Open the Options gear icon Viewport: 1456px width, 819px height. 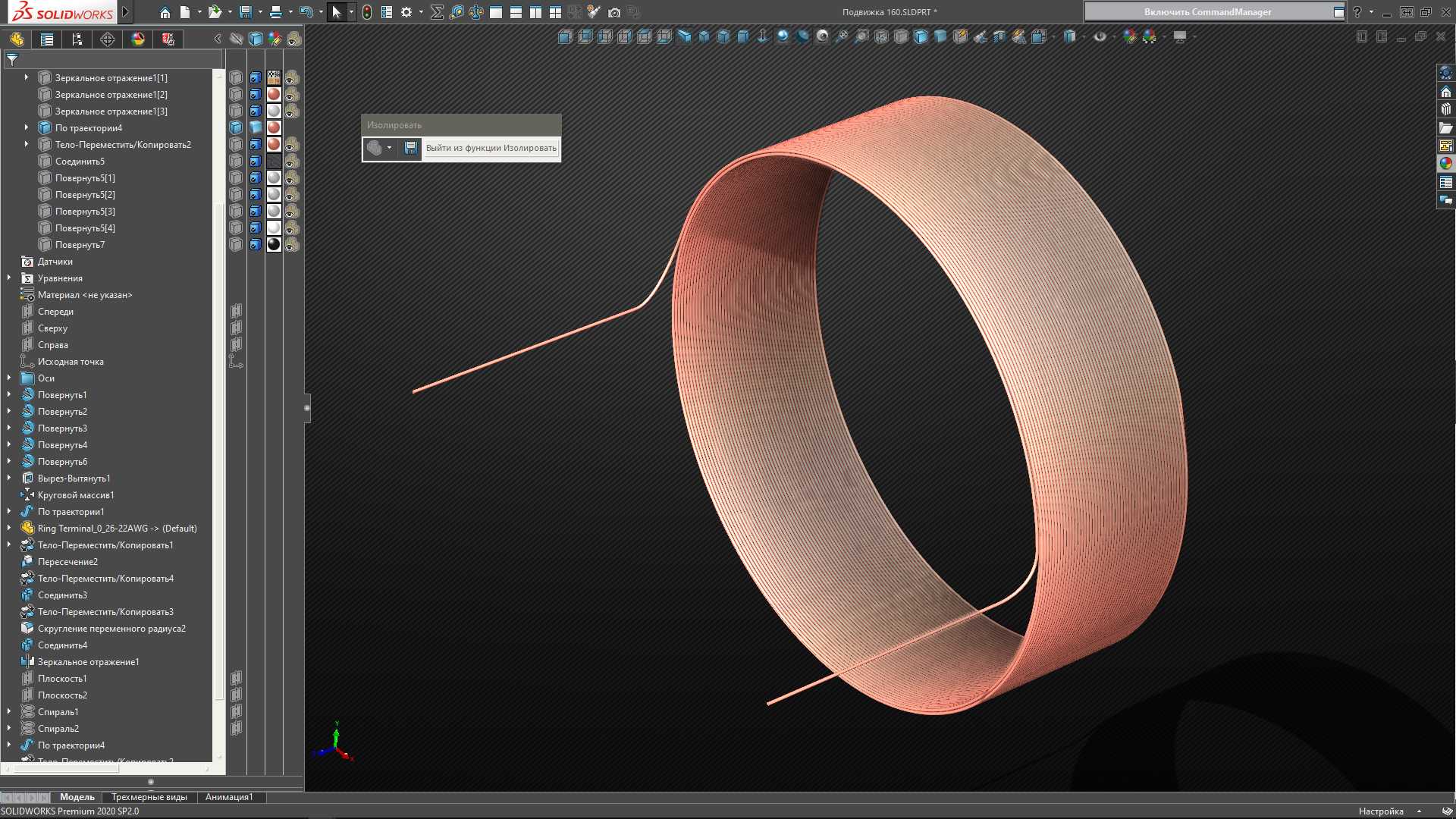(406, 12)
